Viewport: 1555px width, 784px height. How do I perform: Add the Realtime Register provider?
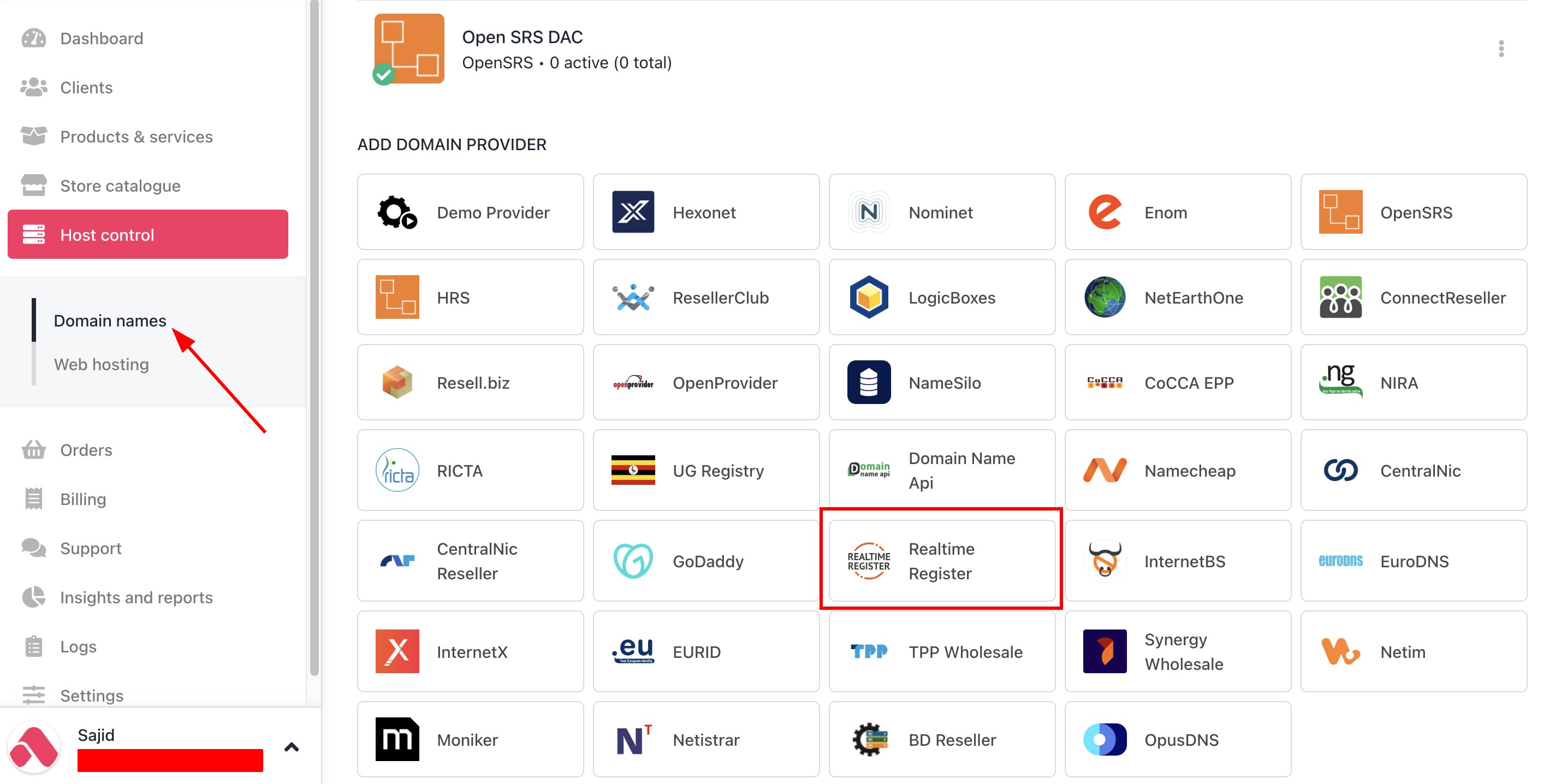click(942, 561)
